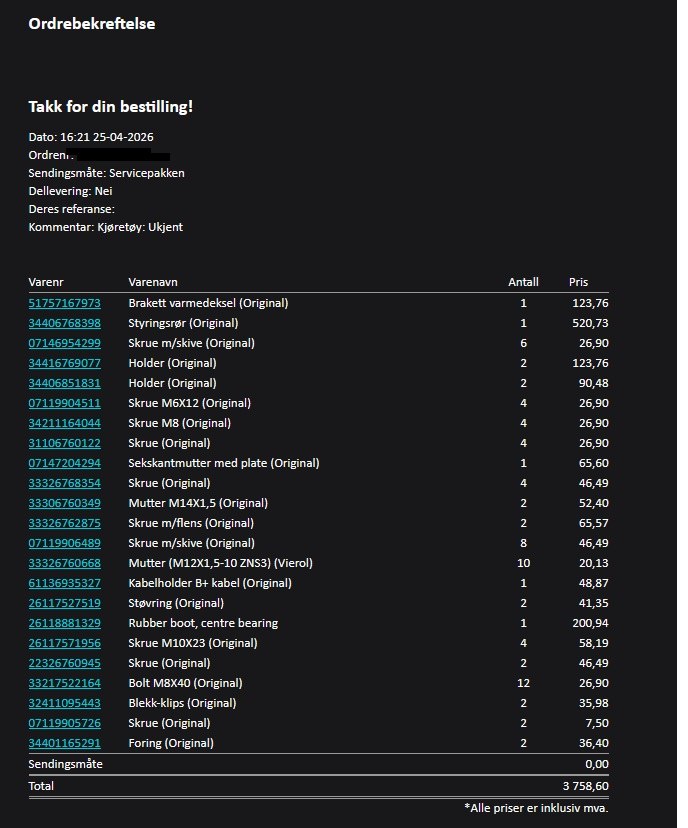This screenshot has height=828, width=688.
Task: Select part link 31106760122
Action: 64,443
